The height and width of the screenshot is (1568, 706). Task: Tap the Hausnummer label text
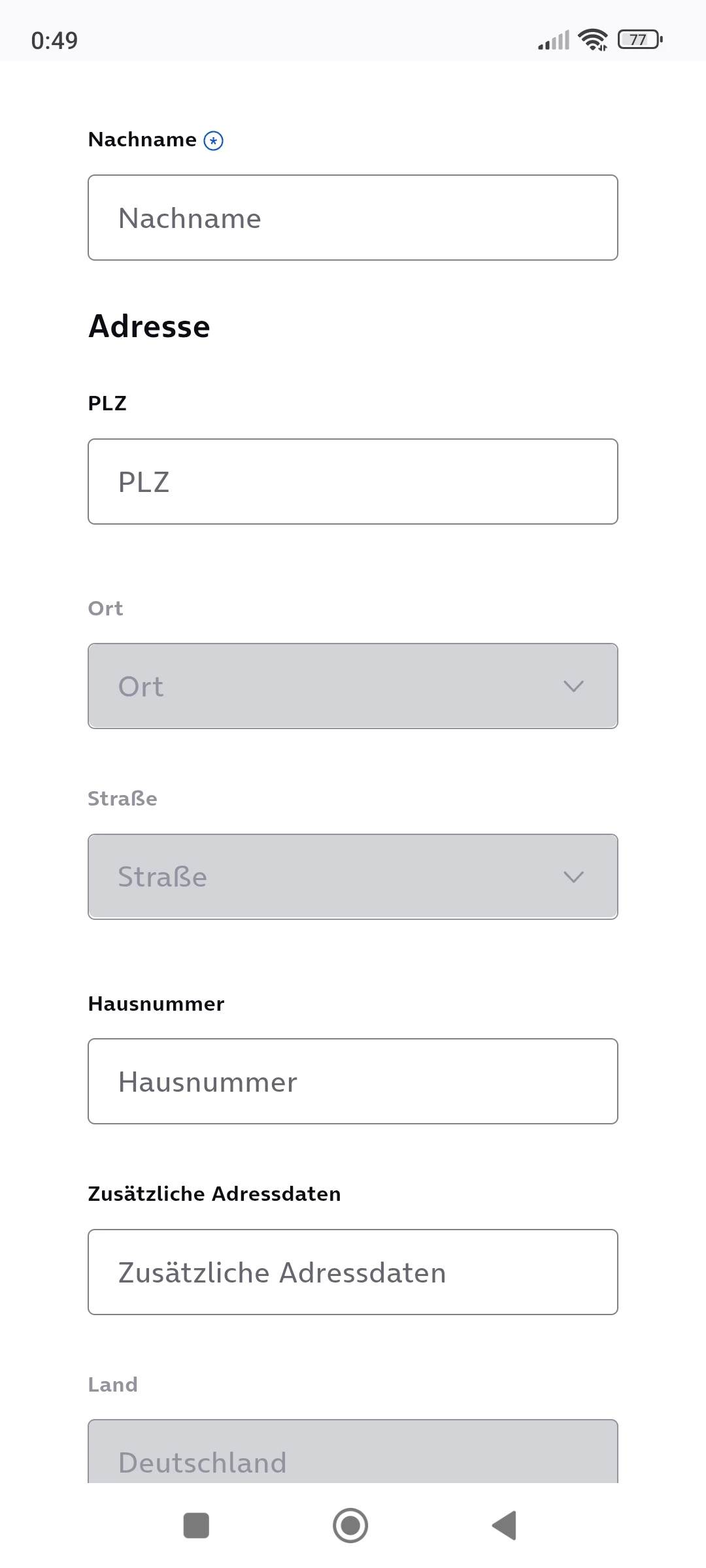point(156,1004)
